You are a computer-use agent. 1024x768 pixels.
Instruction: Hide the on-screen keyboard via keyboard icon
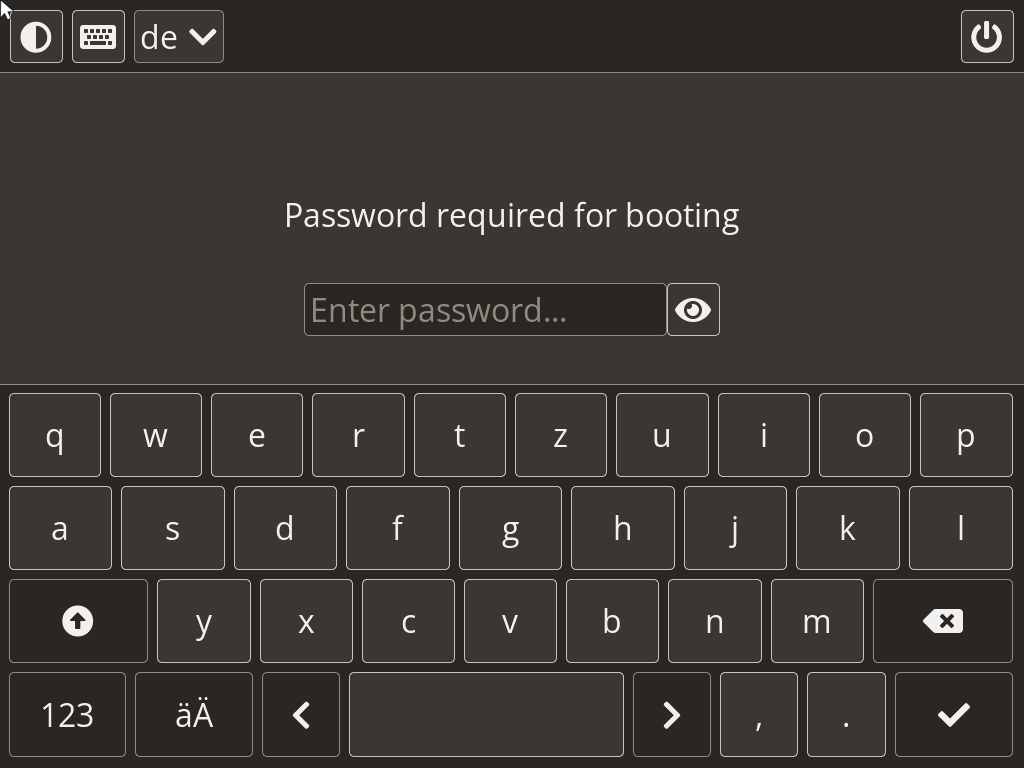click(98, 37)
